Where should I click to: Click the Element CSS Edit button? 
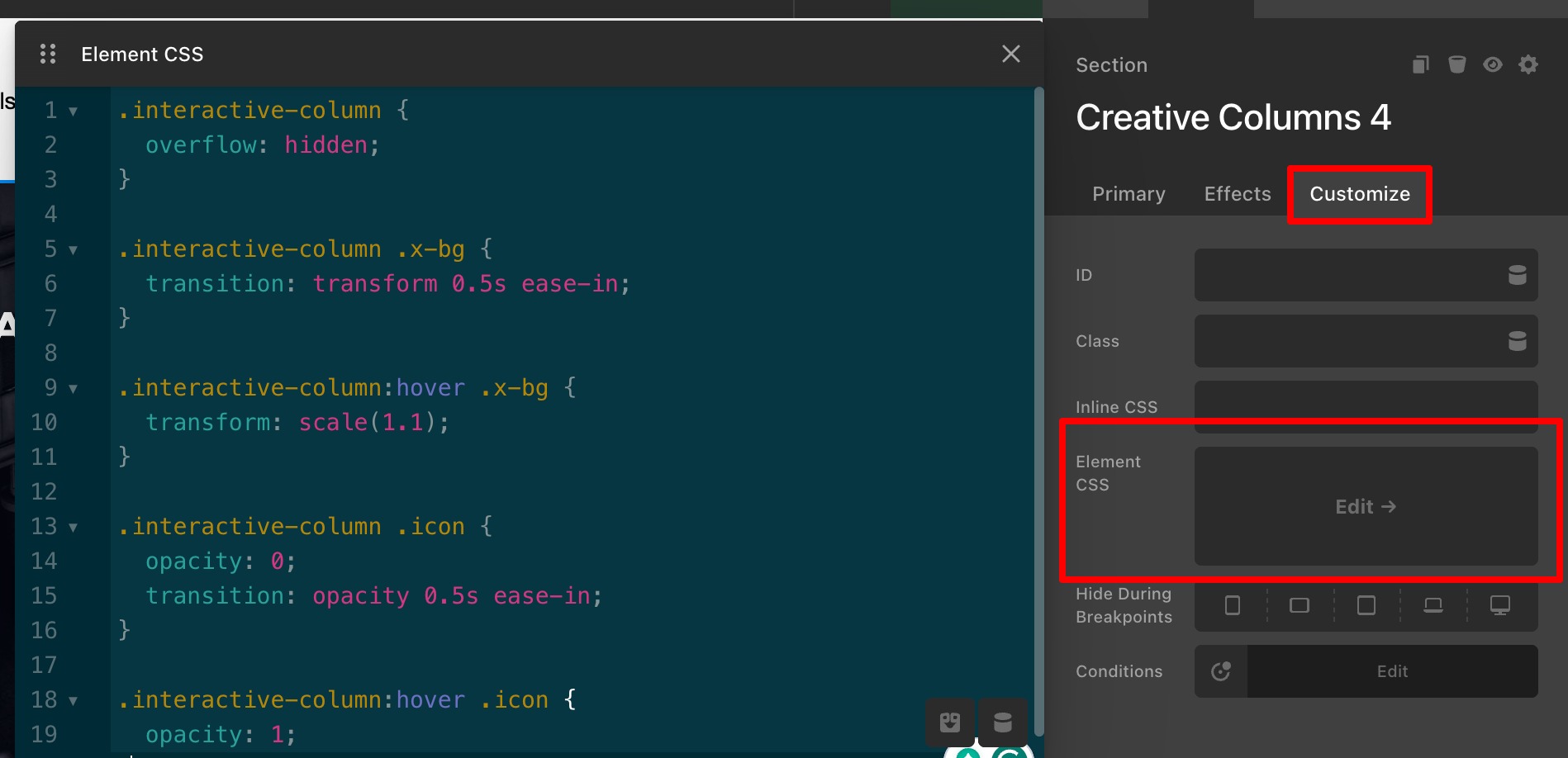[x=1365, y=506]
